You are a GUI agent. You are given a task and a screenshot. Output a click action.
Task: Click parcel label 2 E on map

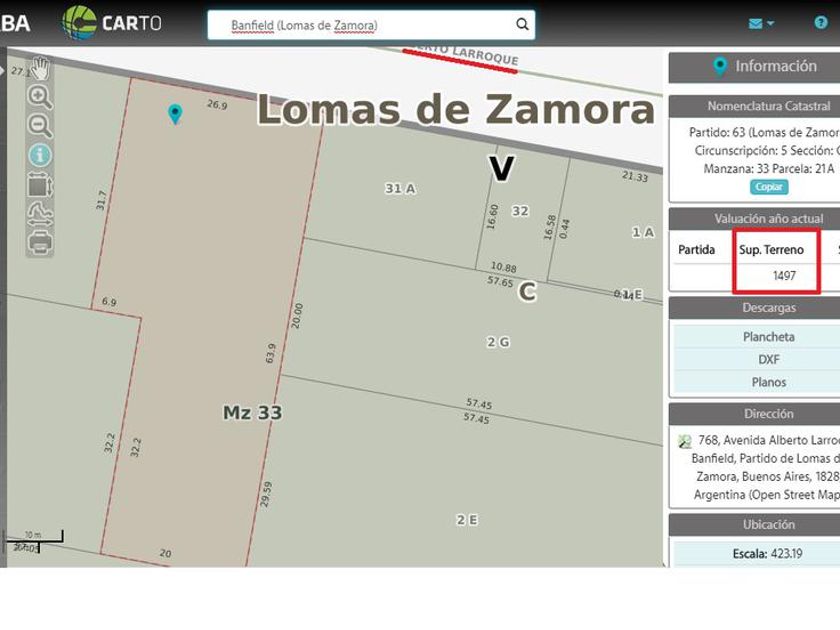pos(467,520)
